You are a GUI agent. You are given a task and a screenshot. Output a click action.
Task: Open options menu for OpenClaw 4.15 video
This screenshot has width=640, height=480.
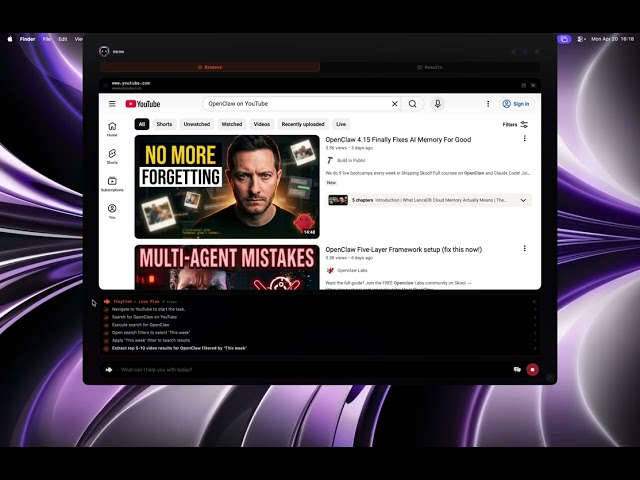tap(524, 139)
